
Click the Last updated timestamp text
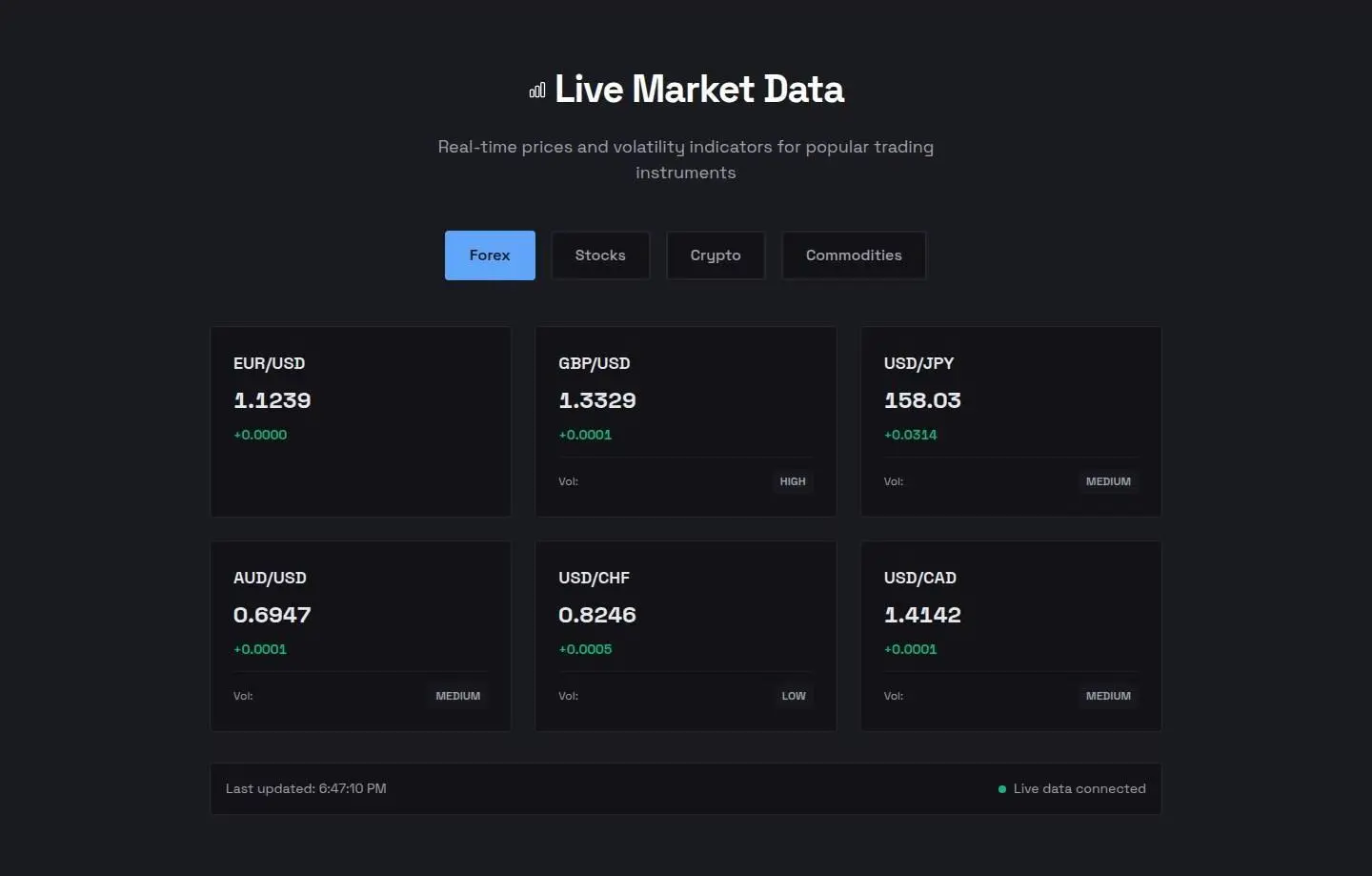coord(306,789)
